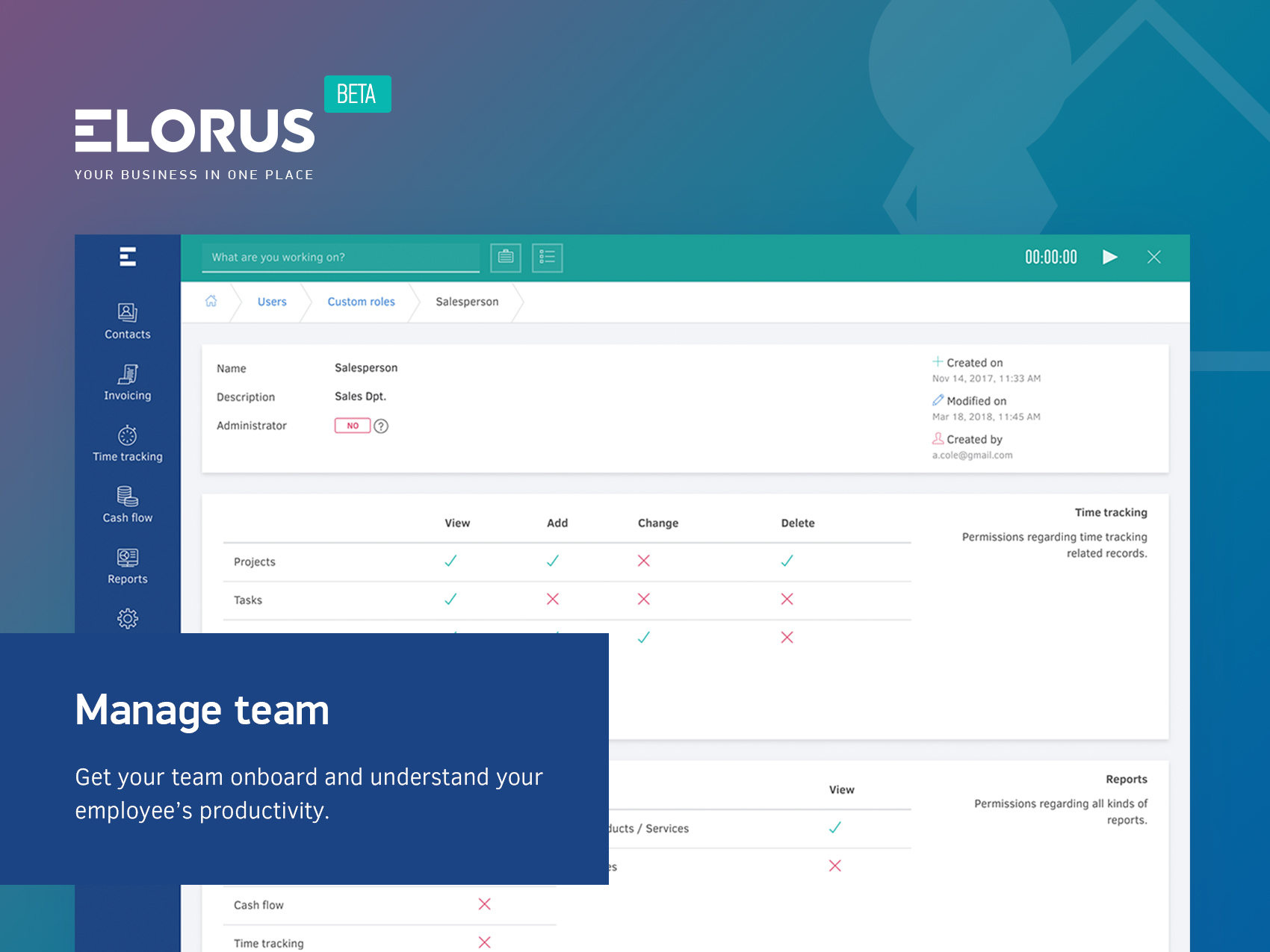Start the timer with the play button
Screen dimensions: 1270x952
(1110, 257)
